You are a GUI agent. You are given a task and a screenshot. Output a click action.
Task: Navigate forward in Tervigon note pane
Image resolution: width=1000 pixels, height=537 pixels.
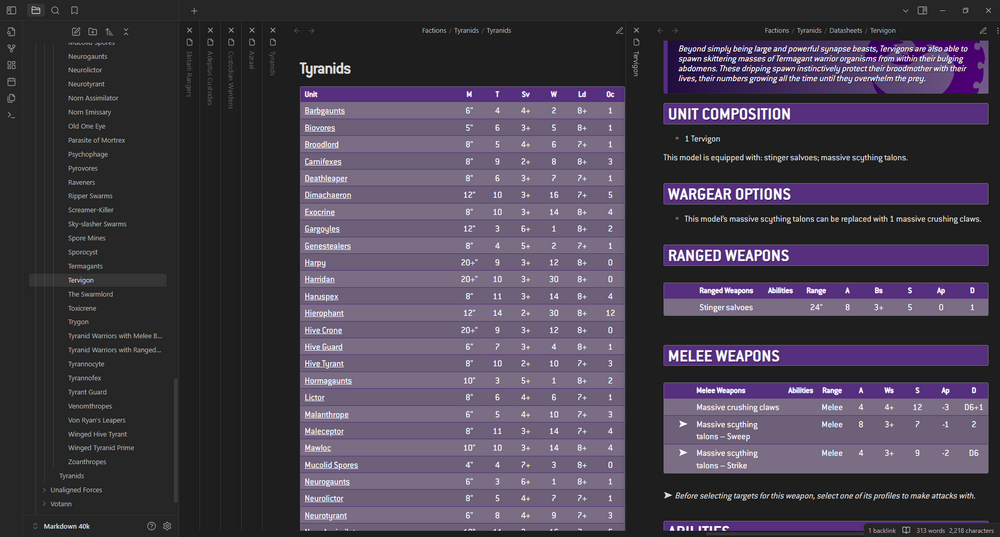click(x=675, y=31)
